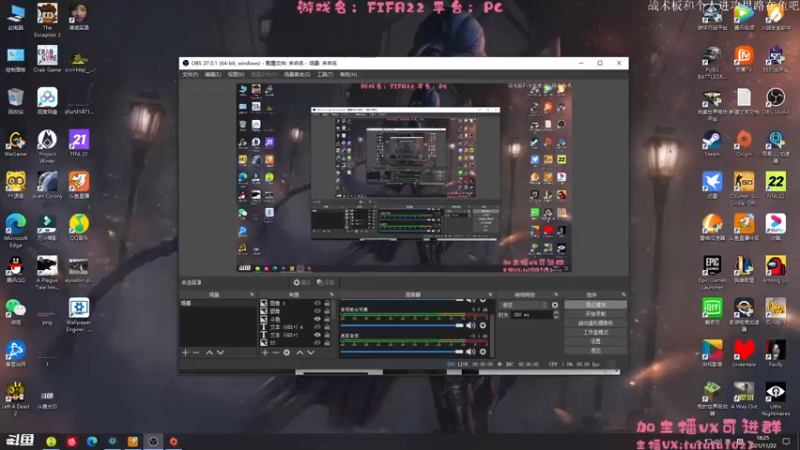Image resolution: width=800 pixels, height=450 pixels.
Task: Move scene up in Scenes panel
Action: [x=210, y=353]
